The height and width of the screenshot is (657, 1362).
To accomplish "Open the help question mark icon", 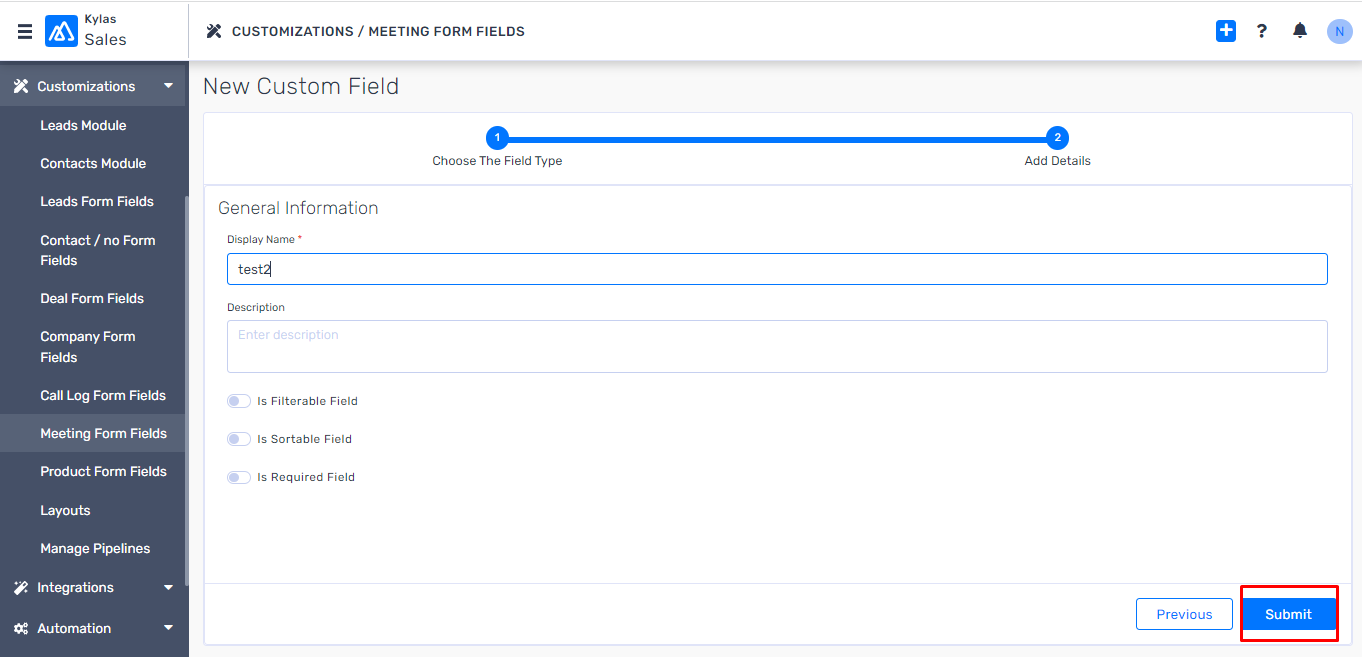I will 1262,31.
